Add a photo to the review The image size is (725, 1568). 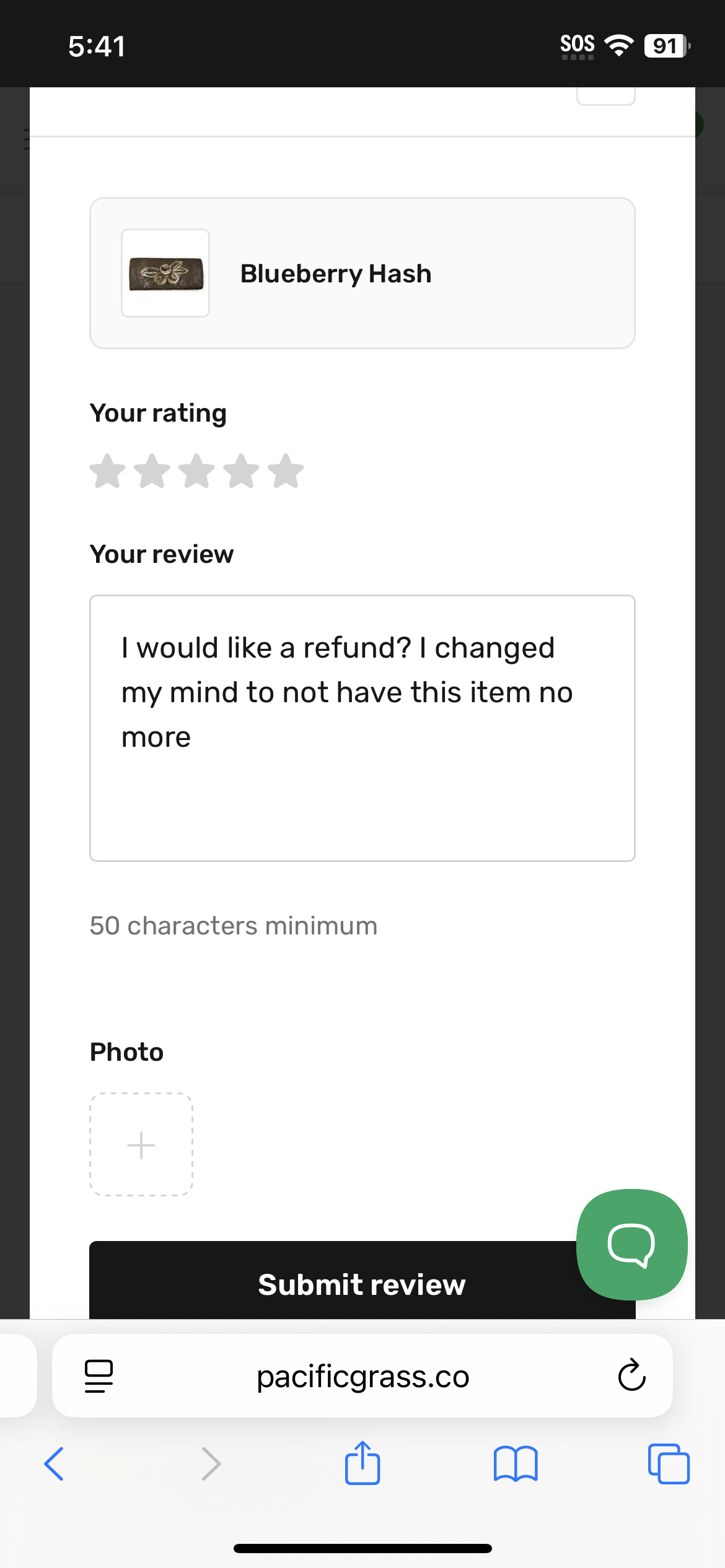[x=141, y=1144]
